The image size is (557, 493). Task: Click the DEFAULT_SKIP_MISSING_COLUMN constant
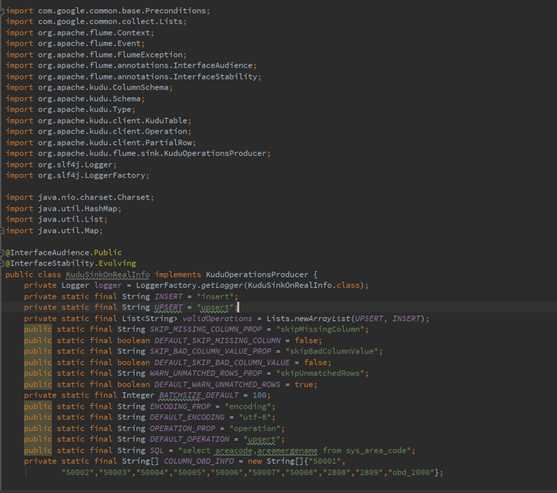217,341
